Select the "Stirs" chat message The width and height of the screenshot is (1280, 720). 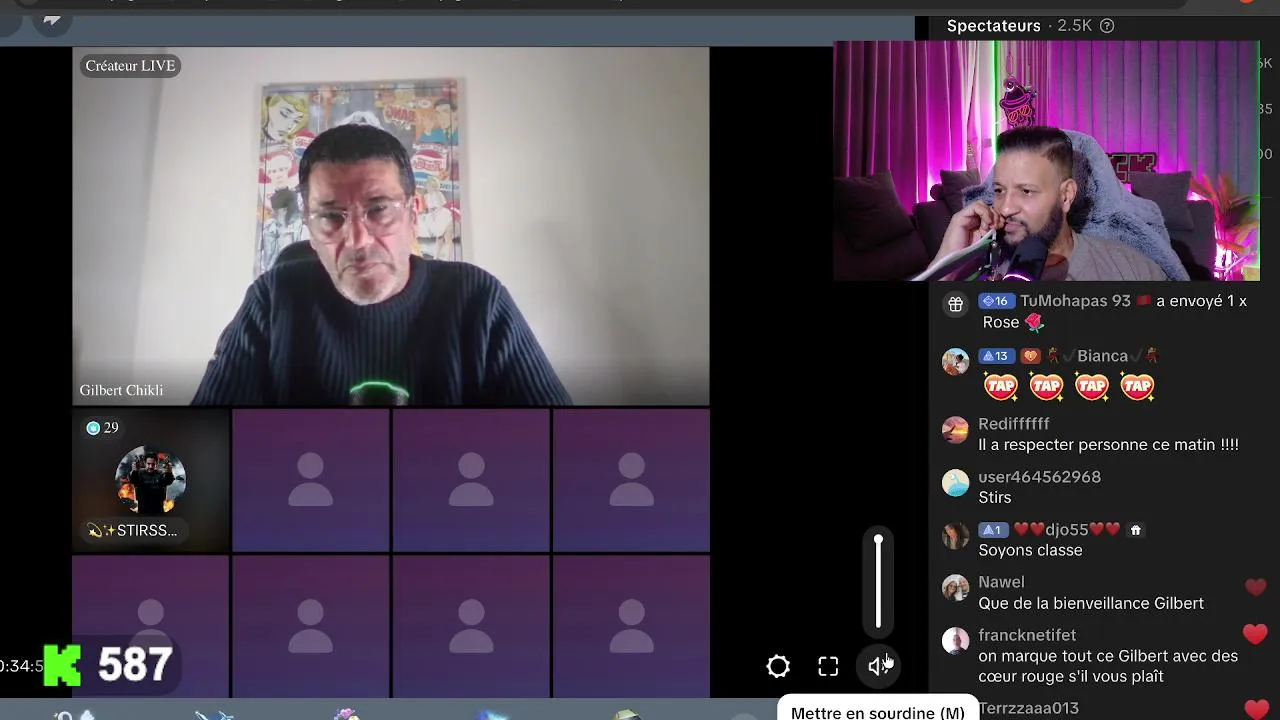click(x=995, y=498)
